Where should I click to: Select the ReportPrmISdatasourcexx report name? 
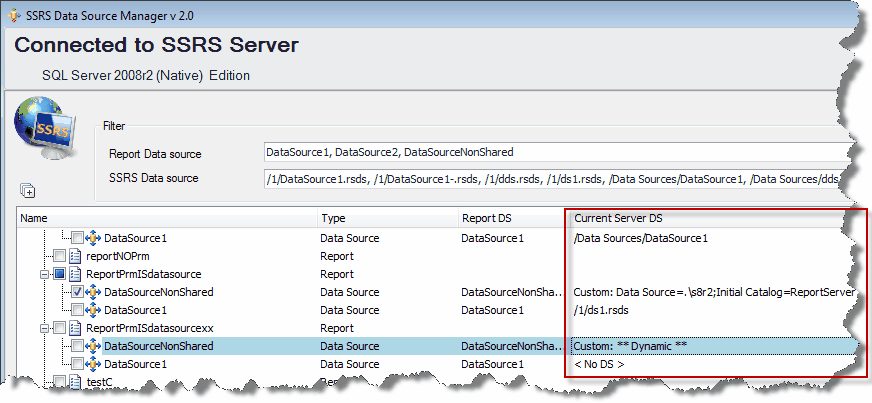[150, 328]
